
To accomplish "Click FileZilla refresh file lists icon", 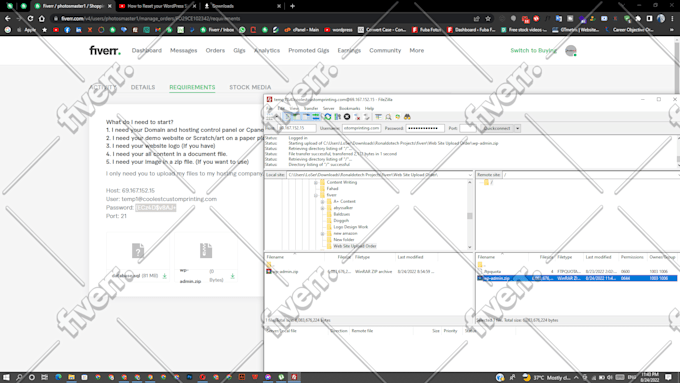I will (x=328, y=117).
